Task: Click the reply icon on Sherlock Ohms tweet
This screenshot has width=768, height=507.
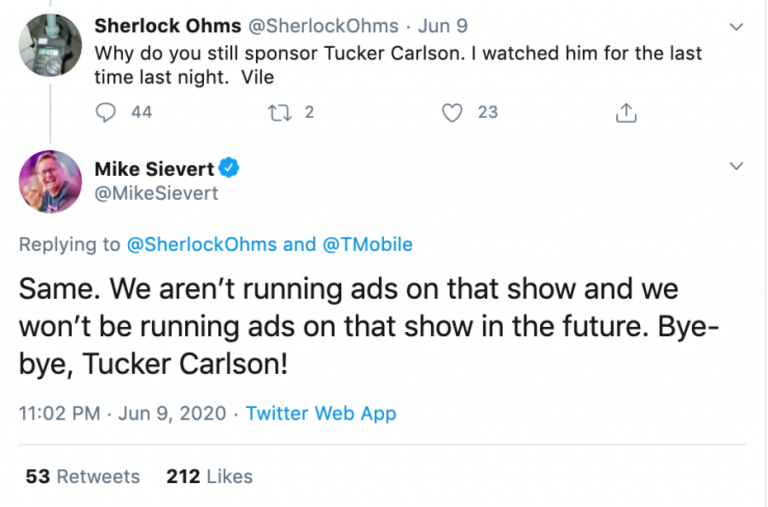Action: [x=106, y=113]
